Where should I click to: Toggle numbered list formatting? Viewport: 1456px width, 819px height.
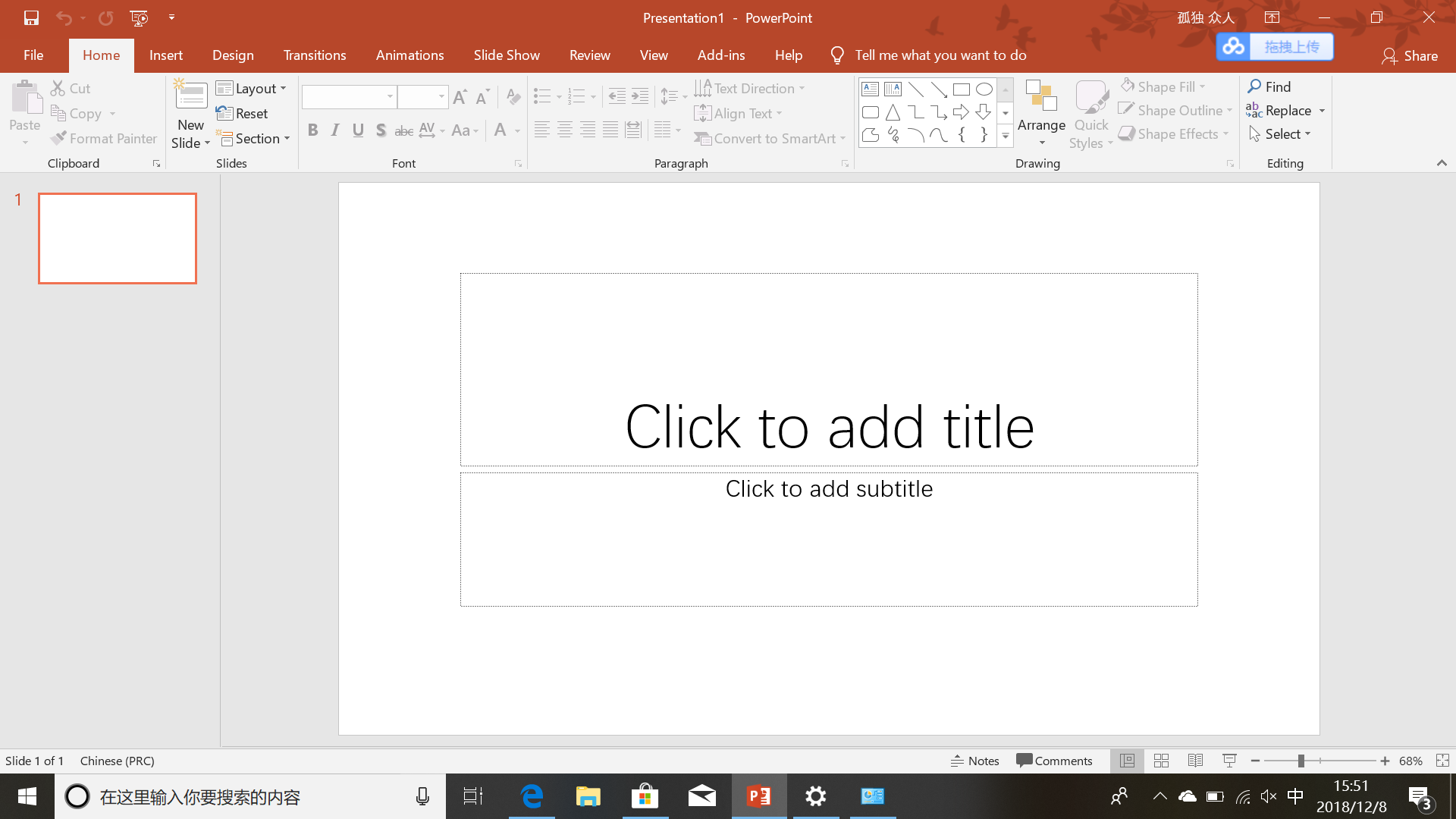click(579, 96)
